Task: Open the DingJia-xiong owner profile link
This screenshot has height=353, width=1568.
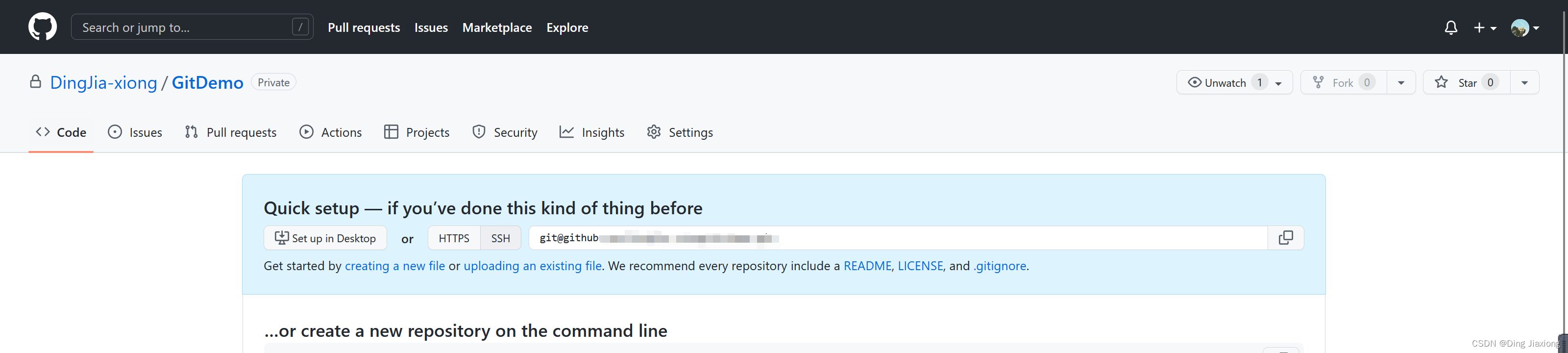Action: coord(103,82)
